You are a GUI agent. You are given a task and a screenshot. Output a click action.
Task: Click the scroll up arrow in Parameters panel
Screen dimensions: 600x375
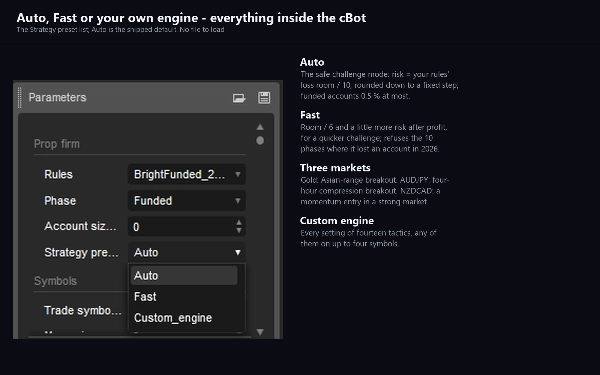[x=260, y=127]
